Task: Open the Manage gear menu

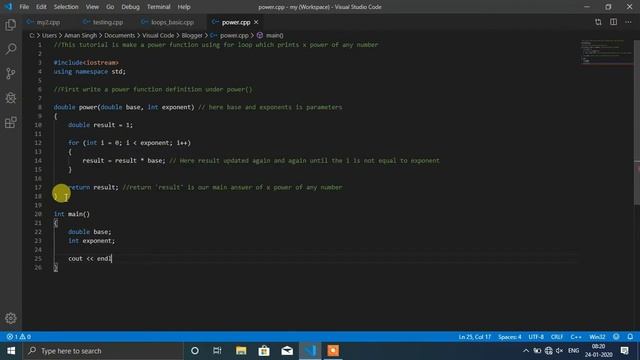Action: (x=11, y=318)
